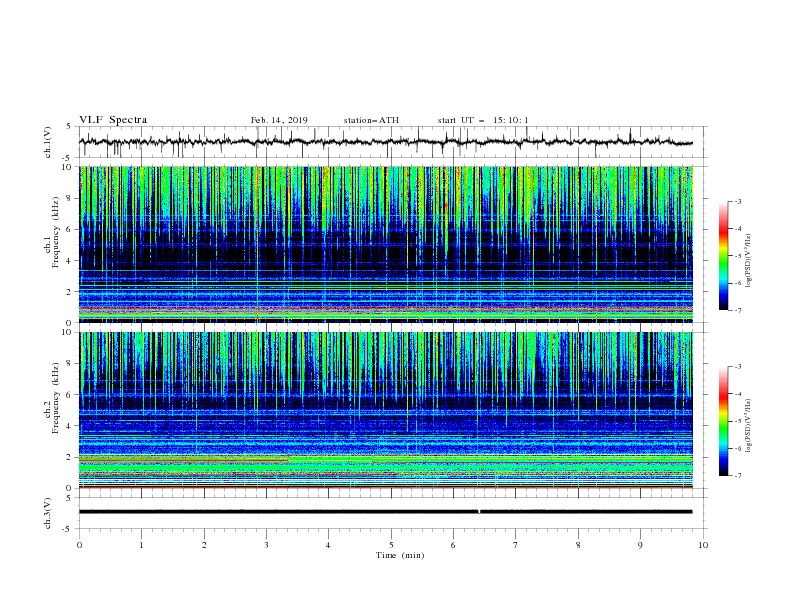Click the red baseline of ch.2 spectrogram
Image resolution: width=792 pixels, height=612 pixels.
[386, 487]
